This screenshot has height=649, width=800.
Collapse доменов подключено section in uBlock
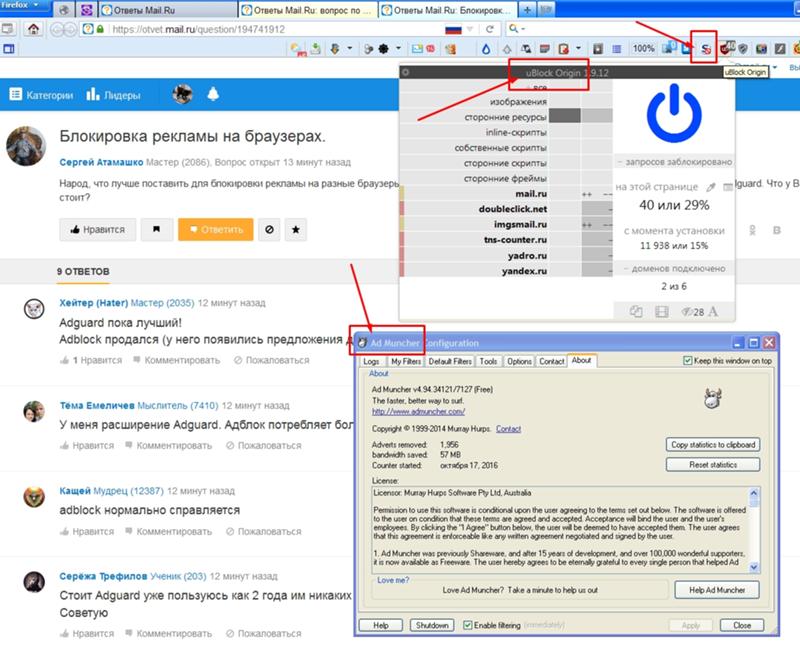pyautogui.click(x=674, y=269)
